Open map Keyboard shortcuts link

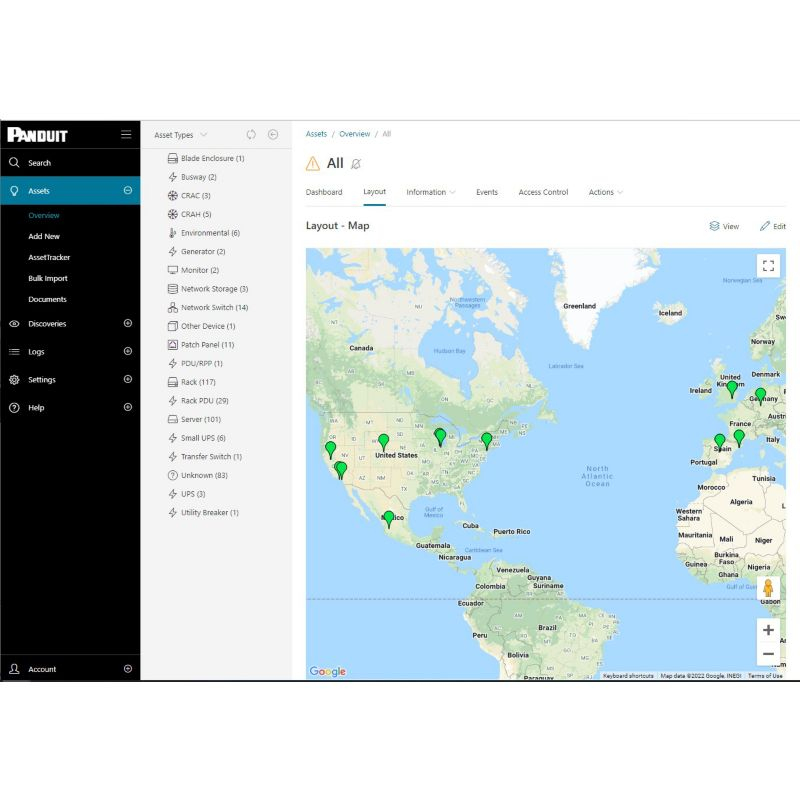628,676
